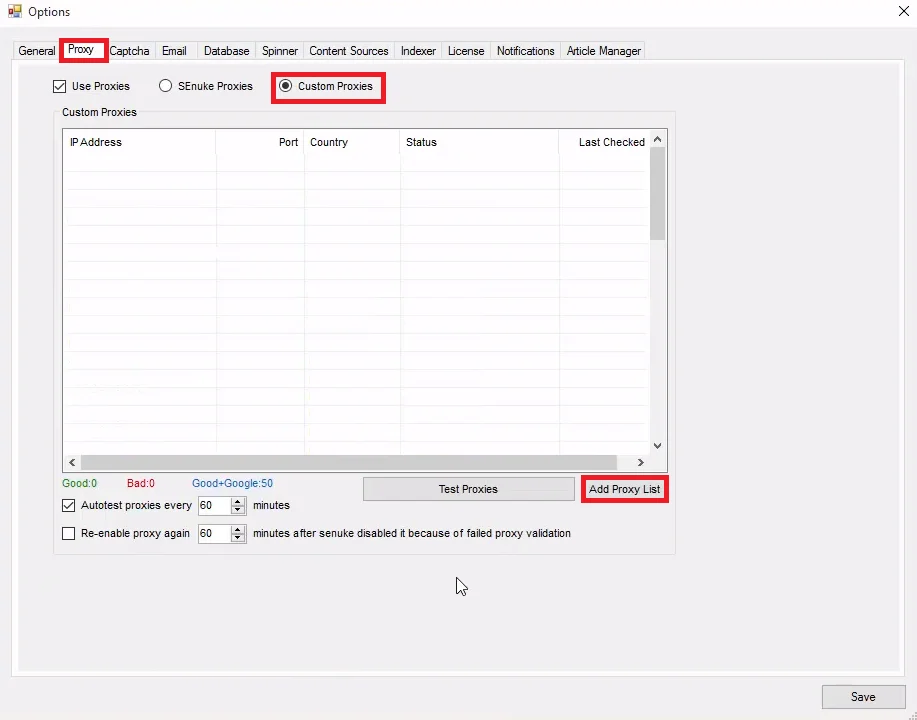This screenshot has height=720, width=917.
Task: Go to the Article Manager tab
Action: click(604, 51)
